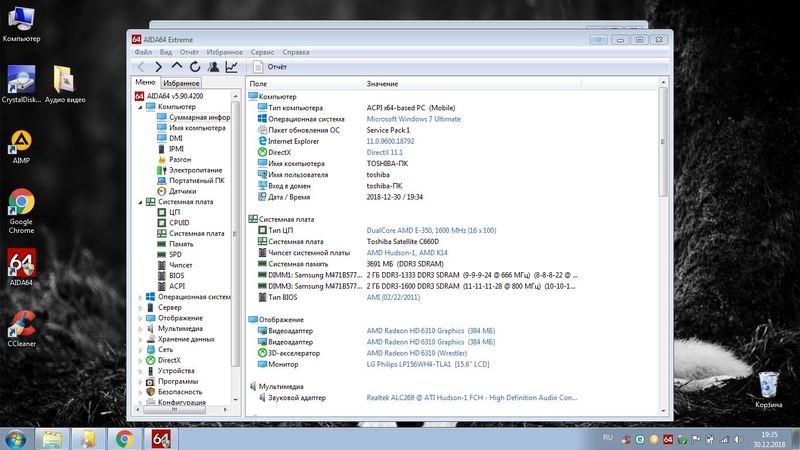Open the Корзина recycle bin icon

tap(768, 387)
